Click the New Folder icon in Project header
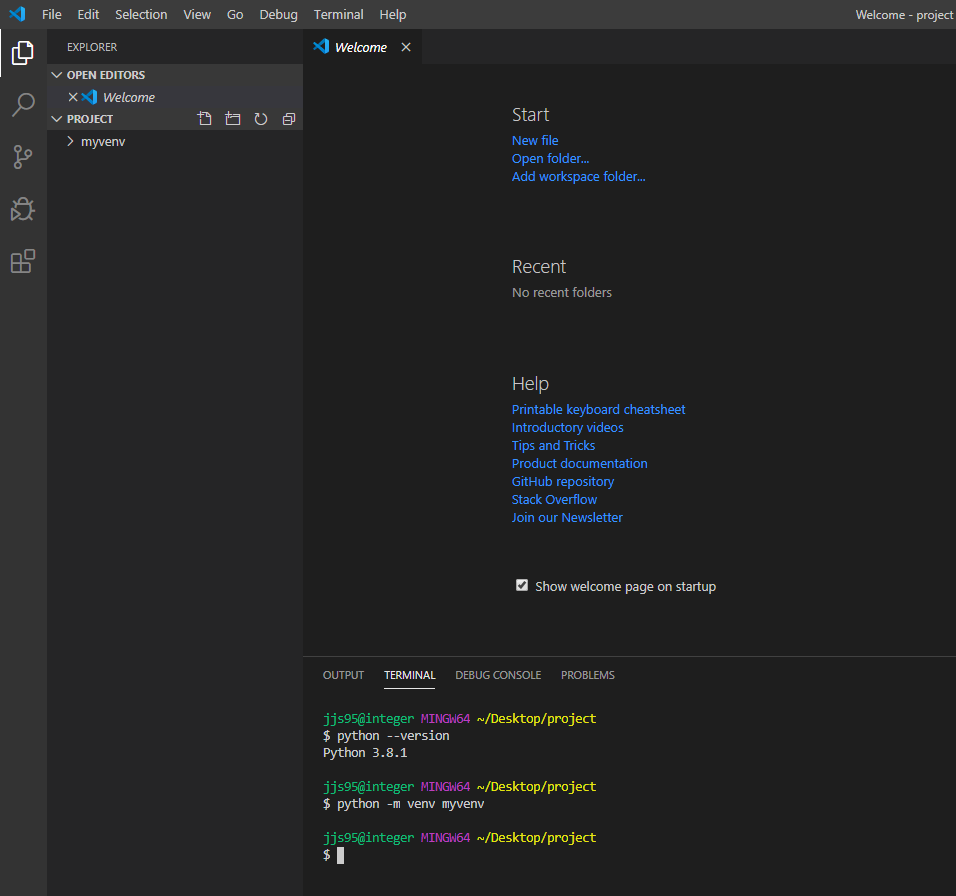The width and height of the screenshot is (956, 896). point(233,119)
